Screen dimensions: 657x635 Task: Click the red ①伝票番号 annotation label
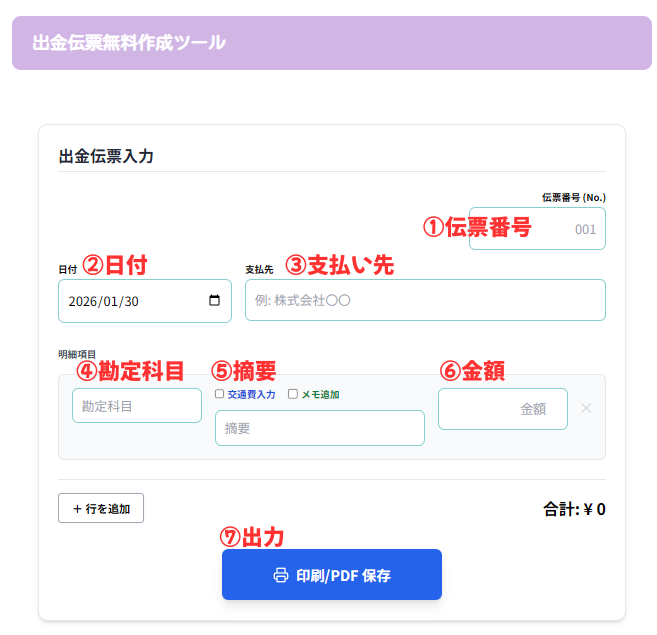click(x=477, y=227)
